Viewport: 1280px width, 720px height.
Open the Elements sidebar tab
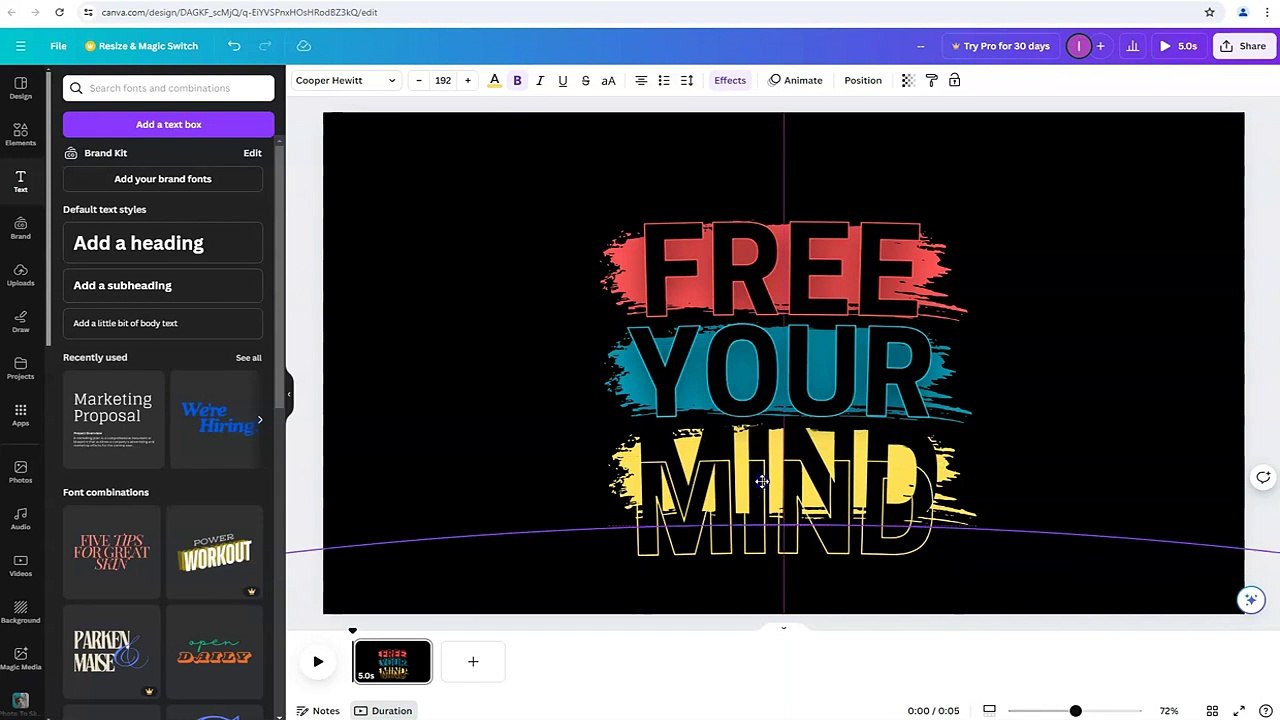[x=20, y=135]
